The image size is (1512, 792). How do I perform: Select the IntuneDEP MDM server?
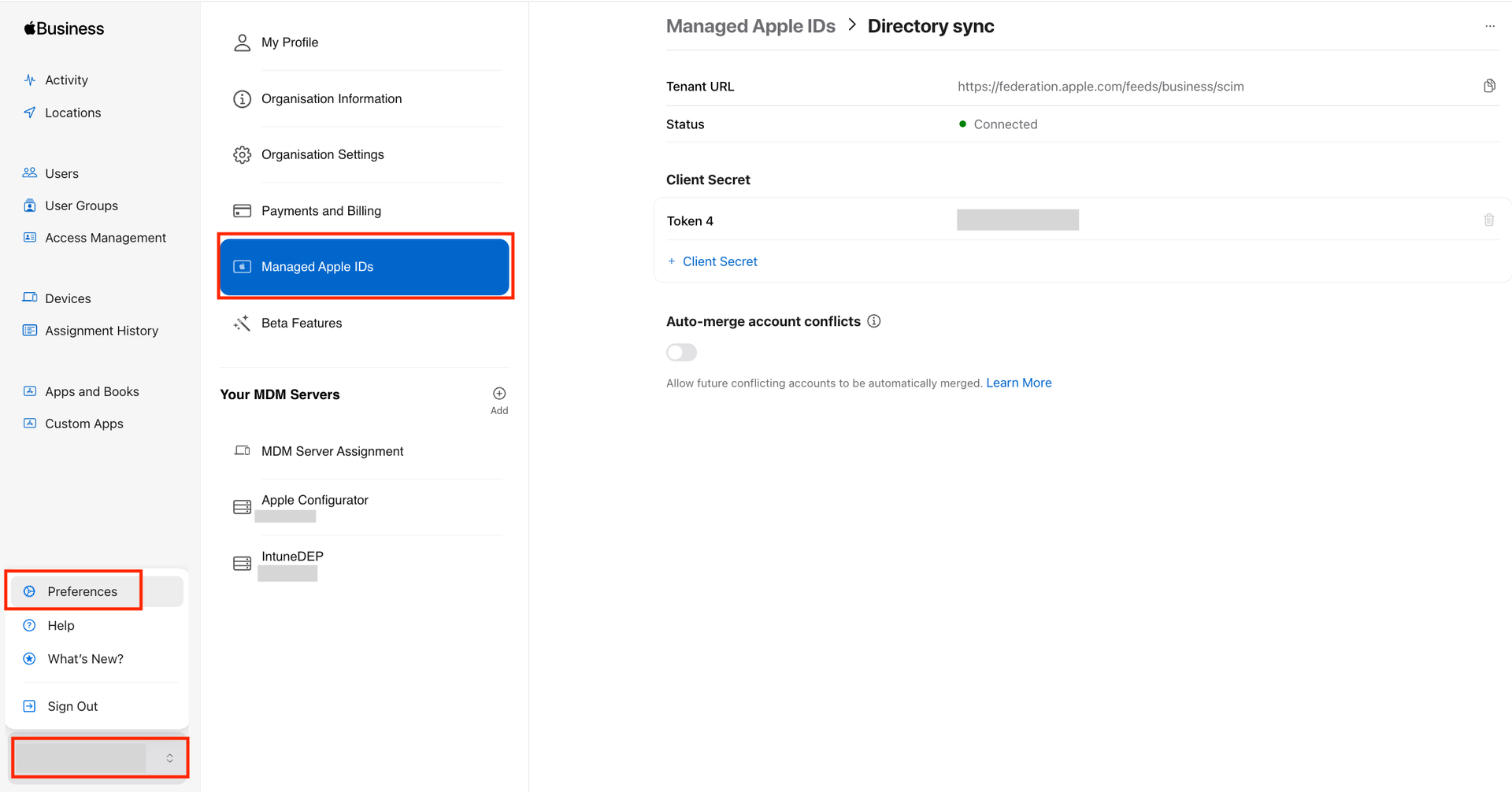pyautogui.click(x=292, y=557)
